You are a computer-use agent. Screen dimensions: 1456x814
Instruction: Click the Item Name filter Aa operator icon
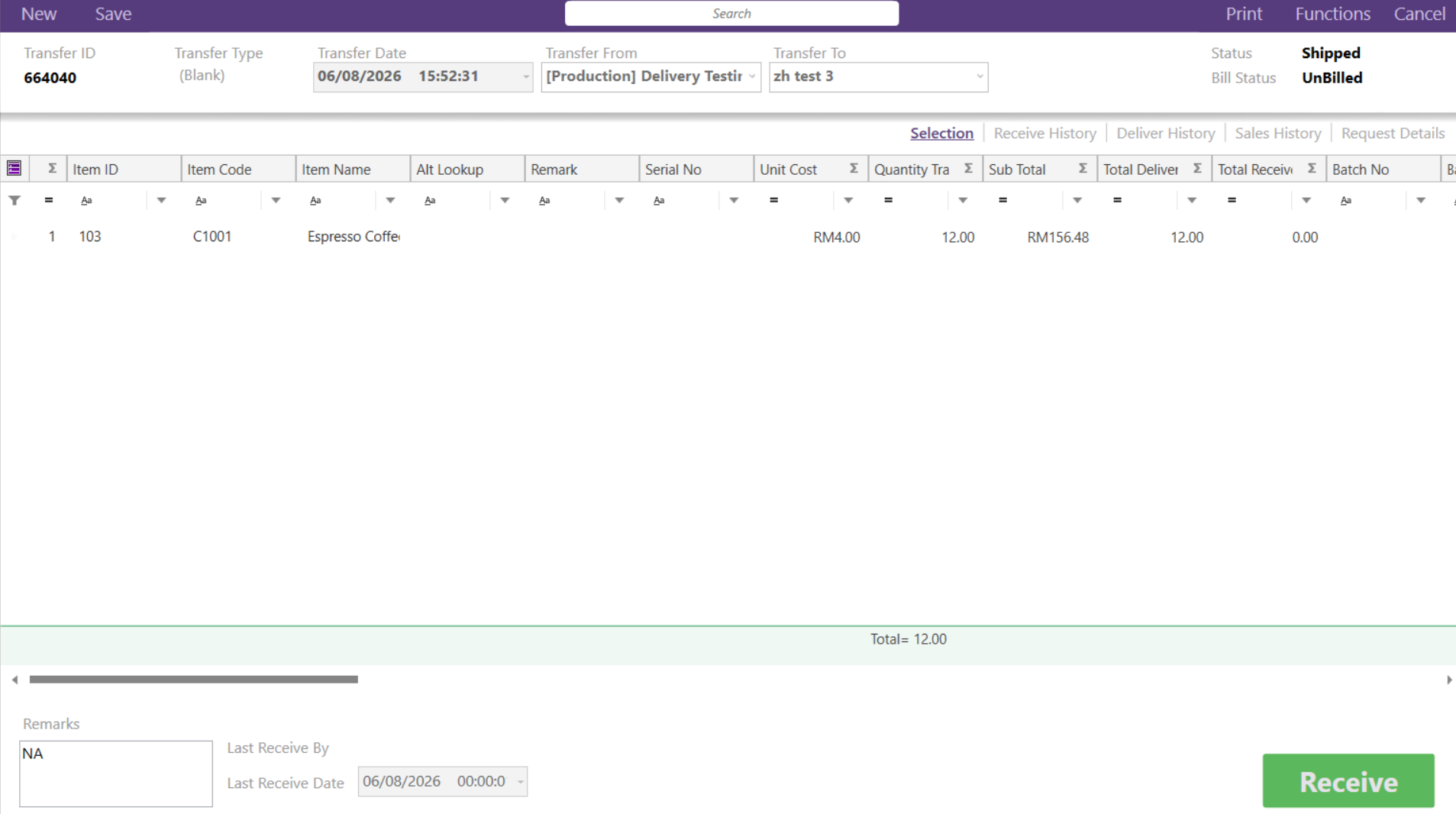(315, 200)
